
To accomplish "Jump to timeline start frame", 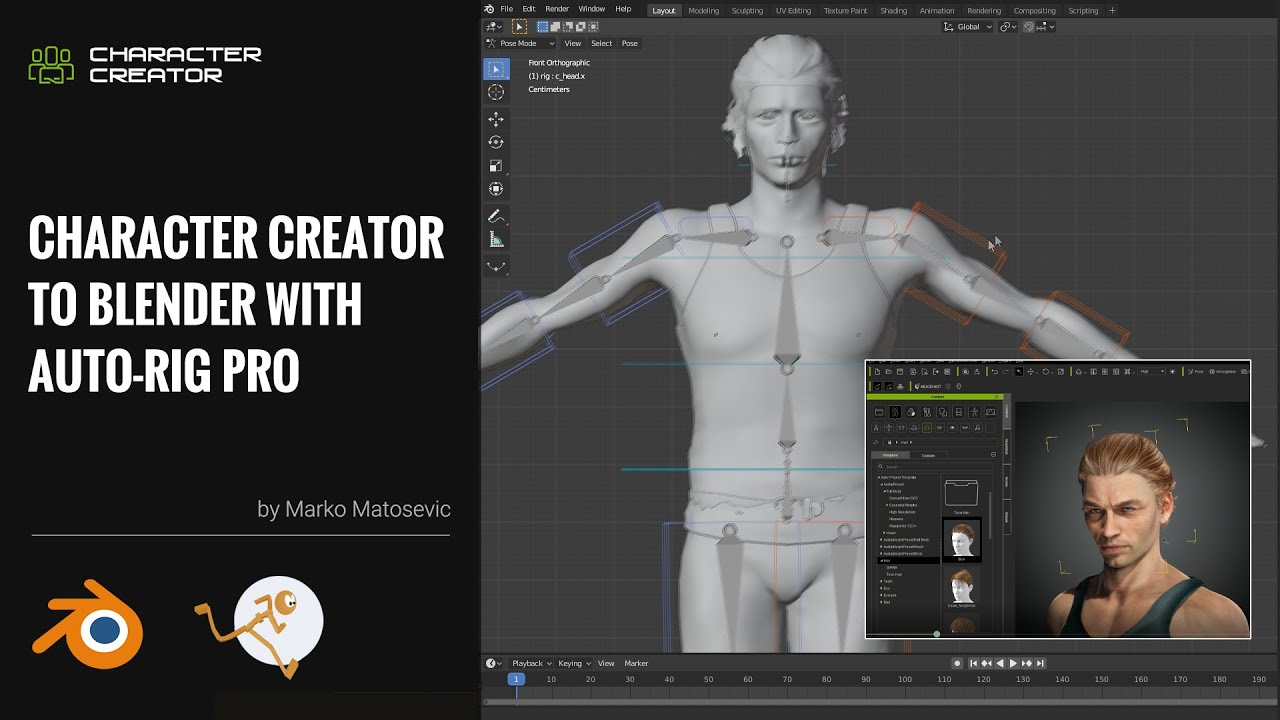I will pyautogui.click(x=974, y=663).
